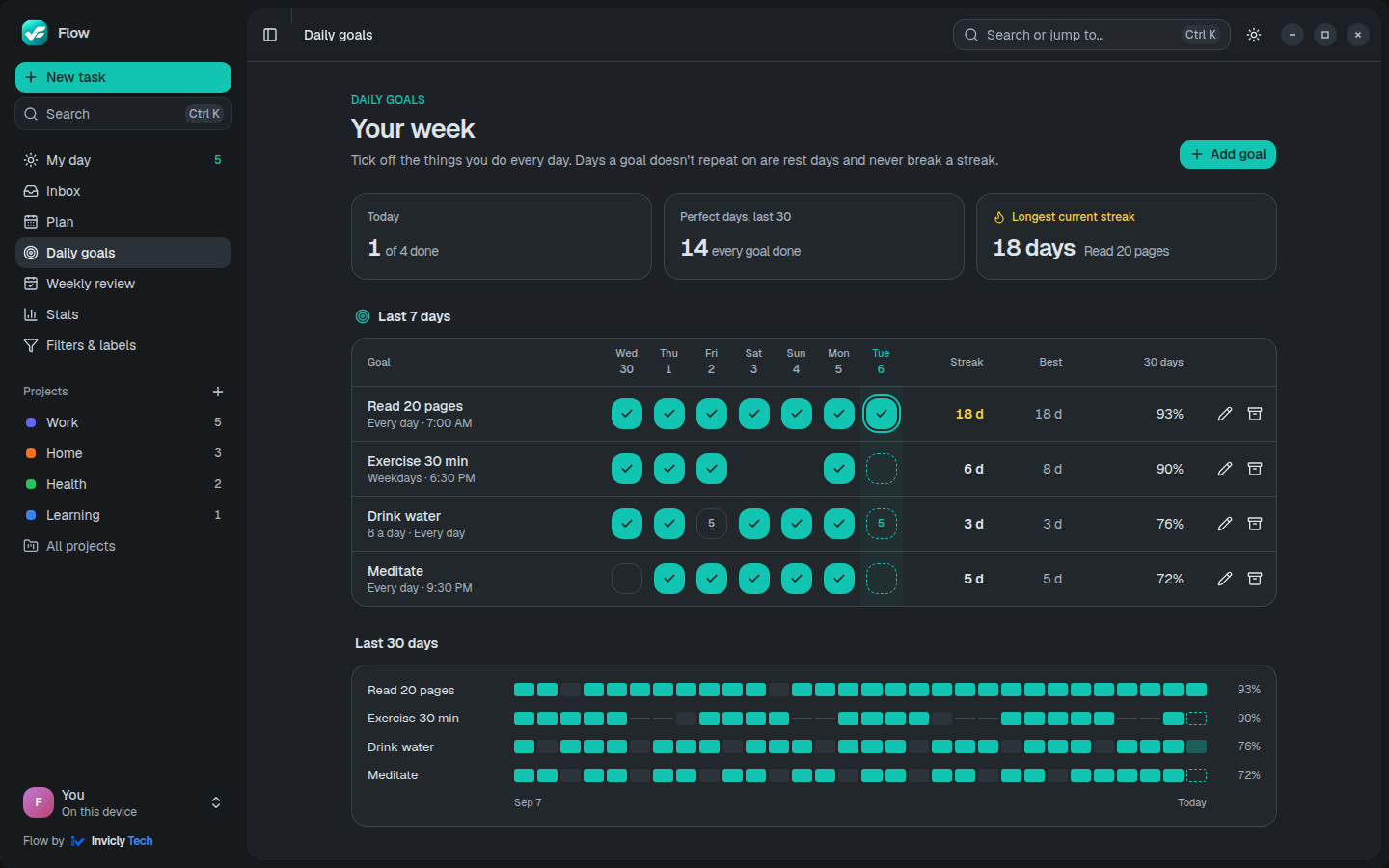Edit the Read 20 pages goal

[1225, 414]
